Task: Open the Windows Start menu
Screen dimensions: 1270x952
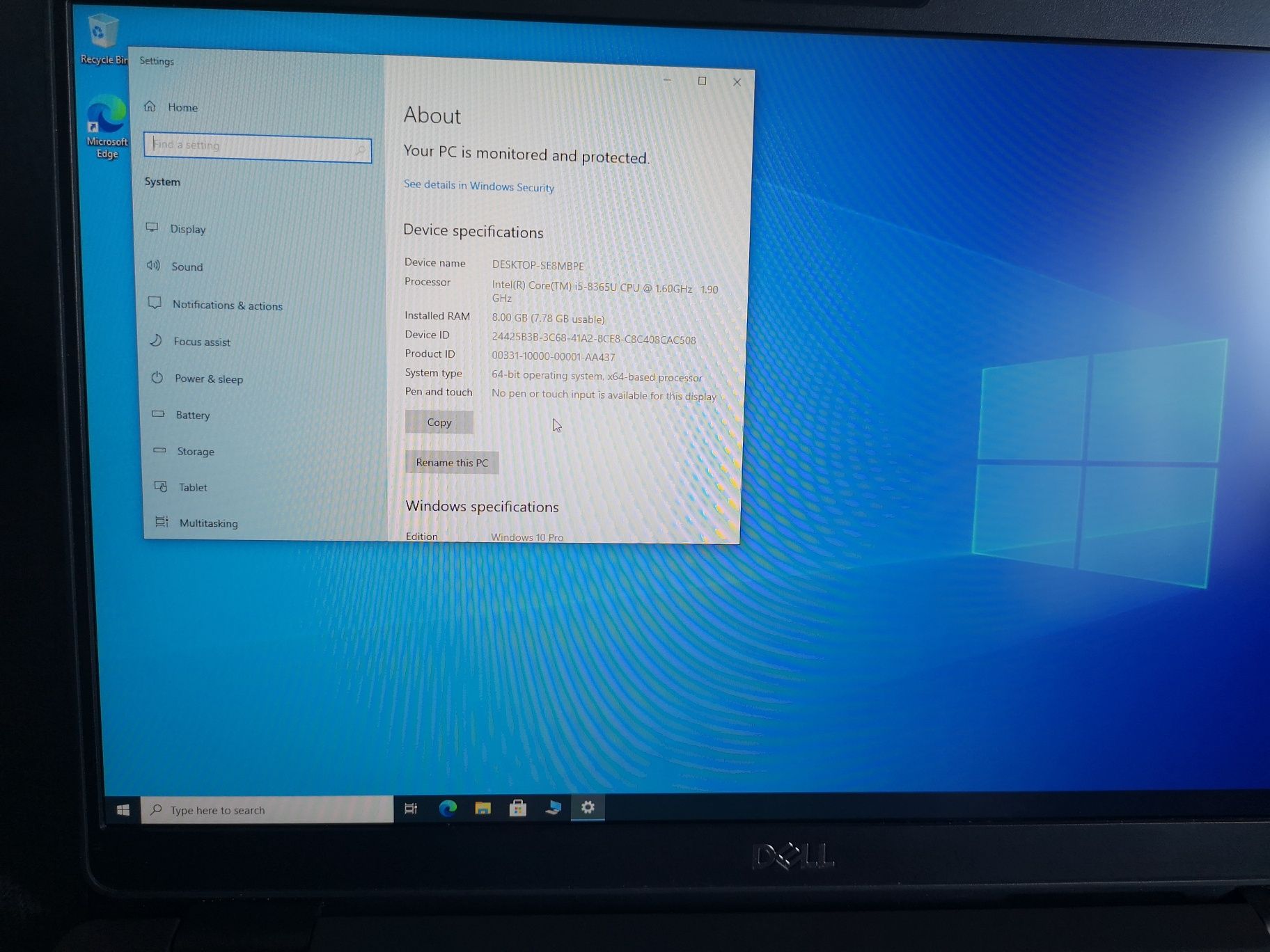Action: [123, 810]
